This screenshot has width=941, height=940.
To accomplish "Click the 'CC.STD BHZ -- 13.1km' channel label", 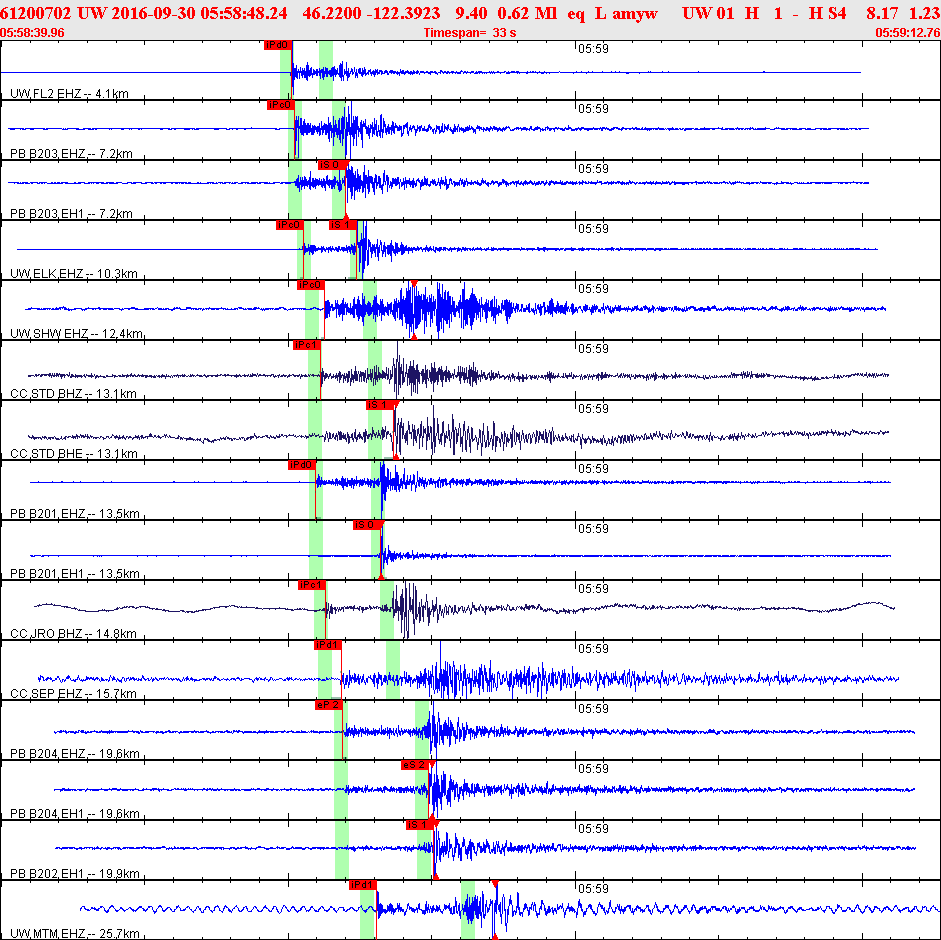I will 73,394.
